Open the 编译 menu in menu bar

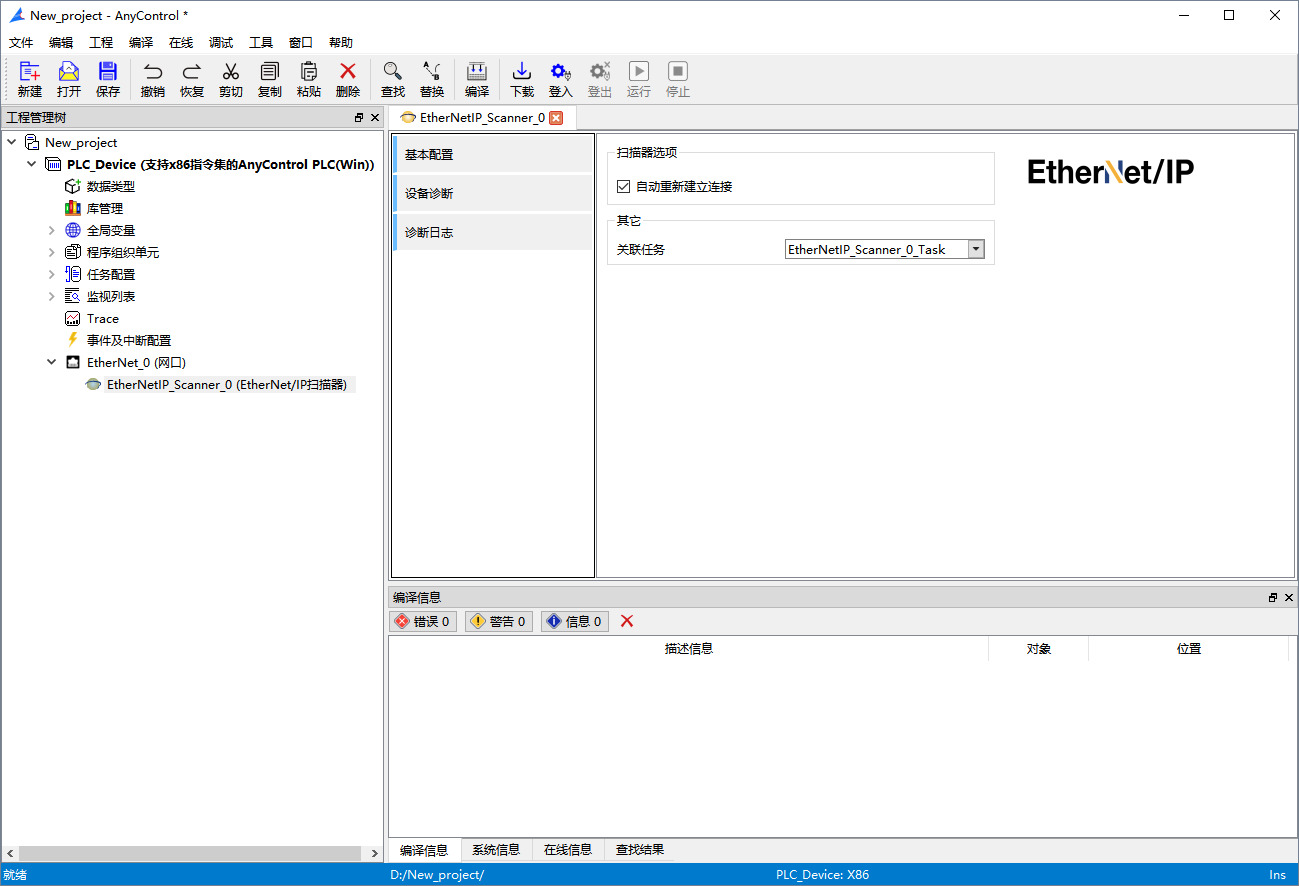click(x=141, y=43)
